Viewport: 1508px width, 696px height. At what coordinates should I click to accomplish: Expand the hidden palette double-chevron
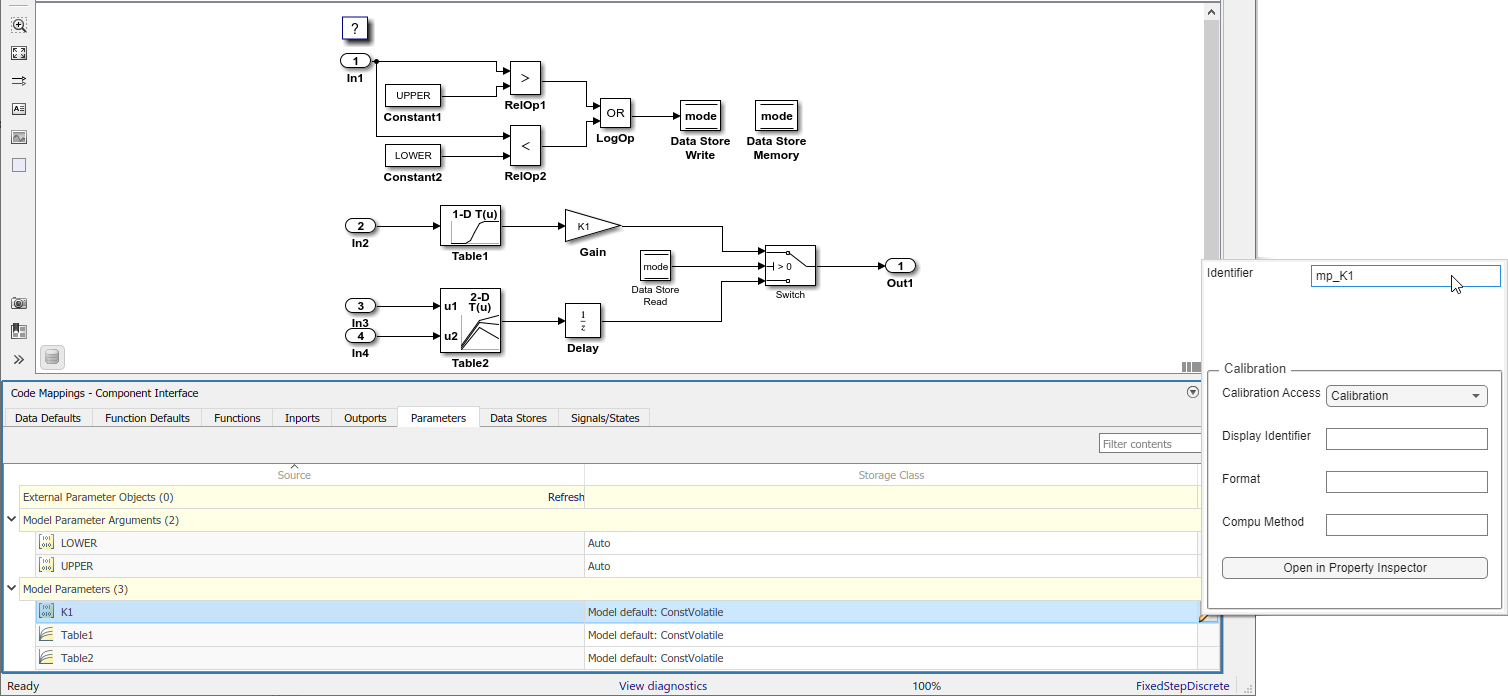pos(19,359)
